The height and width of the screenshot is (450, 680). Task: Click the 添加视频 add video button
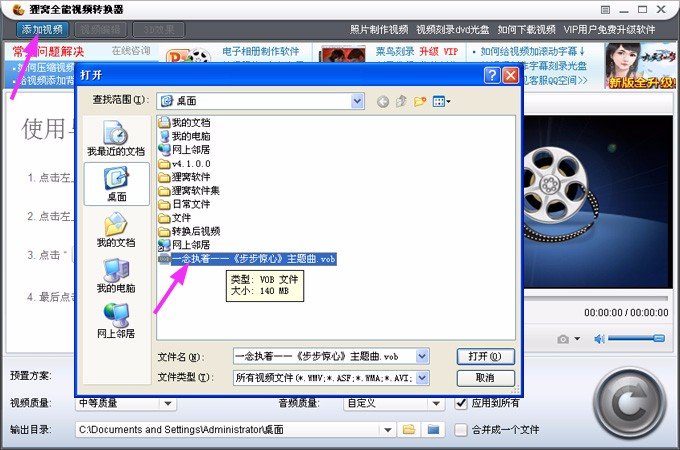[x=42, y=29]
